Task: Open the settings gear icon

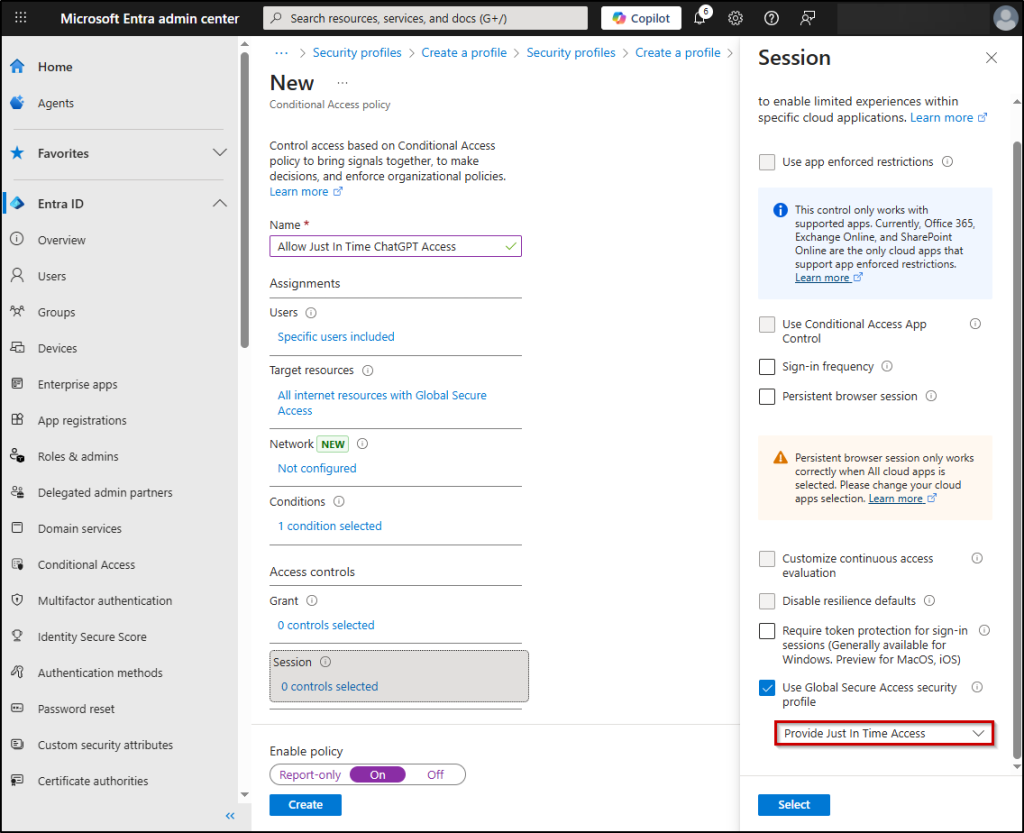Action: pyautogui.click(x=735, y=19)
